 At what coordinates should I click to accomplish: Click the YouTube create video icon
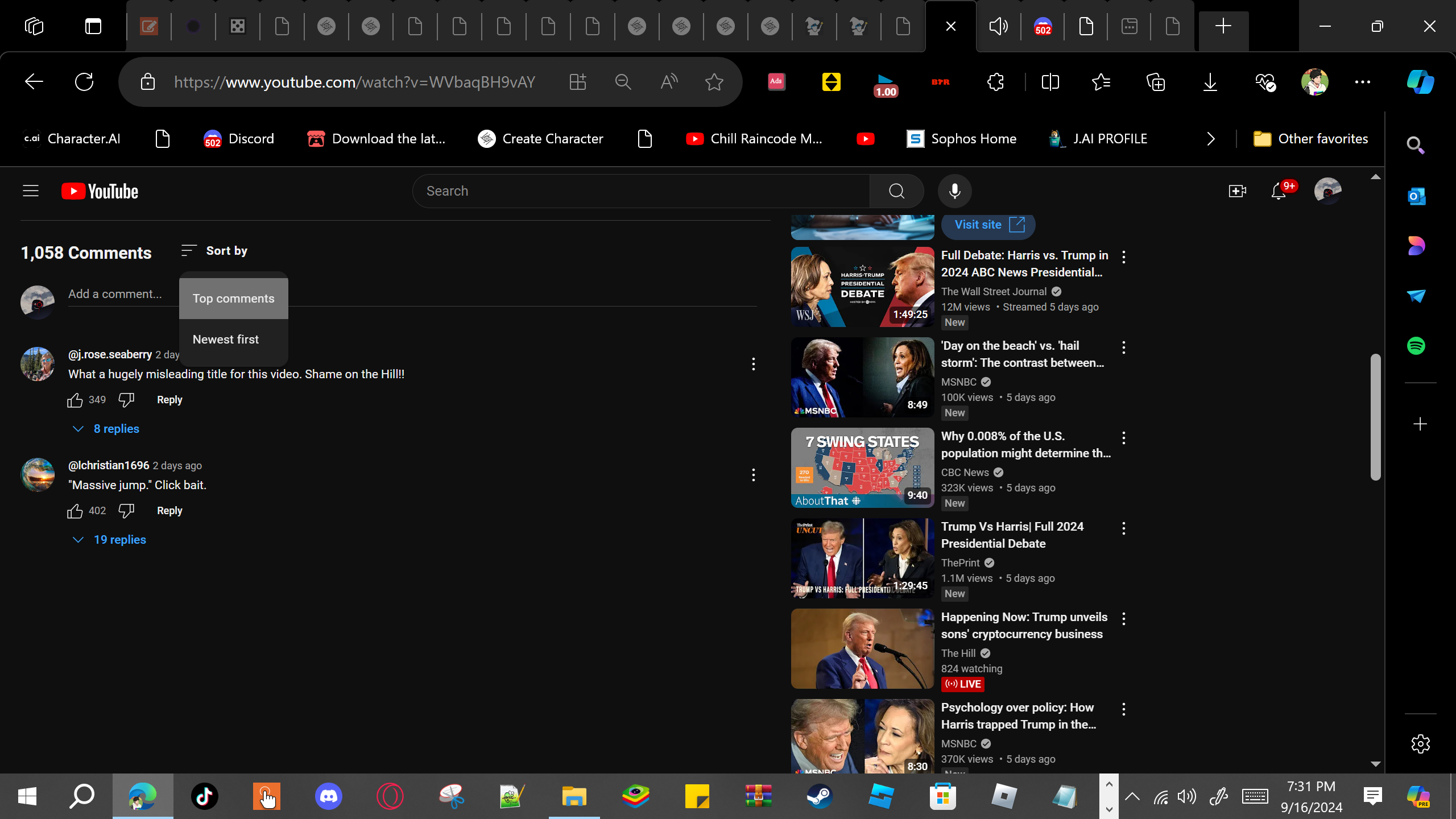(x=1237, y=191)
